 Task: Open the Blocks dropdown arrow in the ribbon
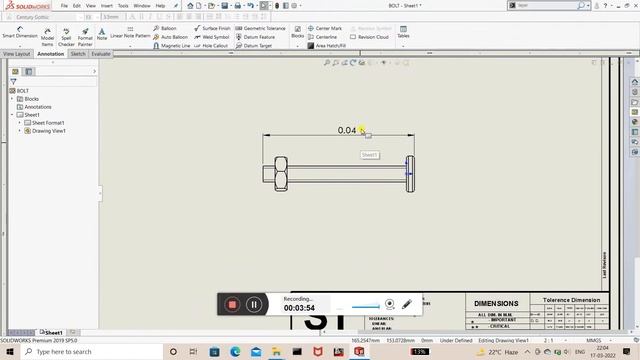(x=298, y=46)
